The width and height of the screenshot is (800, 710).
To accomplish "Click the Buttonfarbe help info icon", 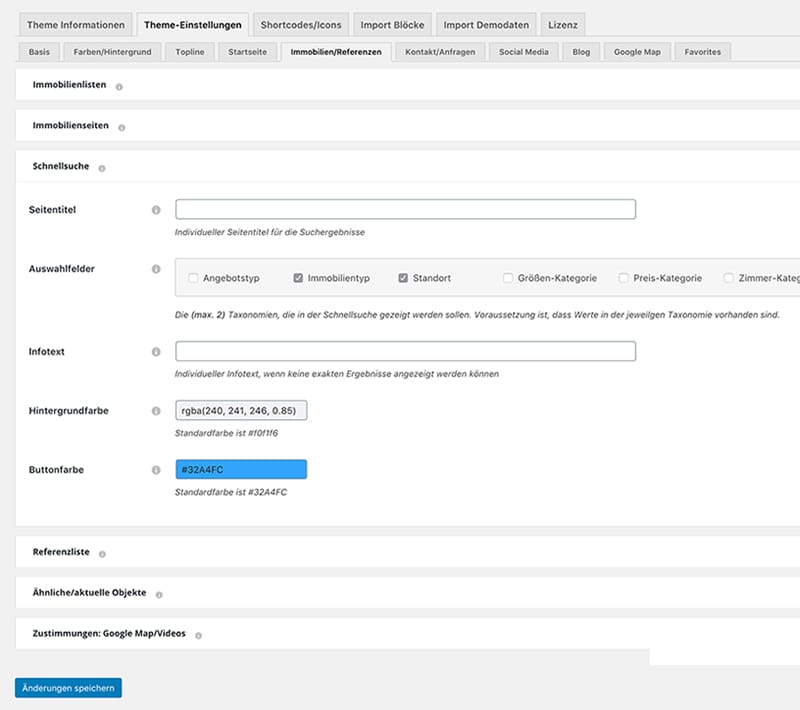I will click(156, 470).
